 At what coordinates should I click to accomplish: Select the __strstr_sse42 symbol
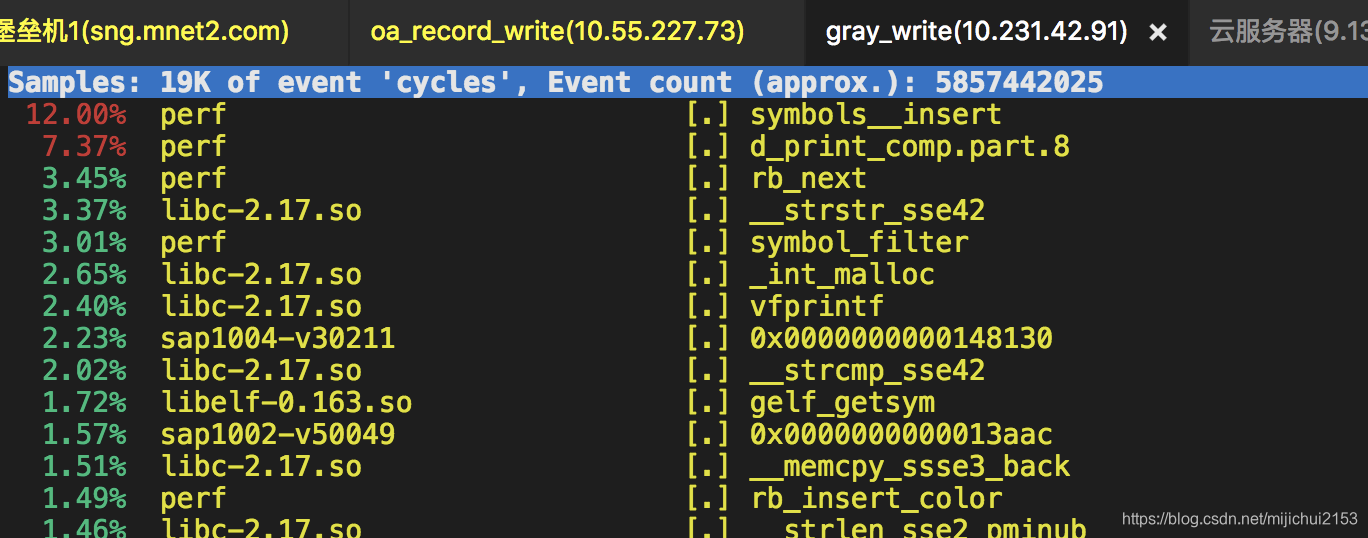click(x=867, y=211)
